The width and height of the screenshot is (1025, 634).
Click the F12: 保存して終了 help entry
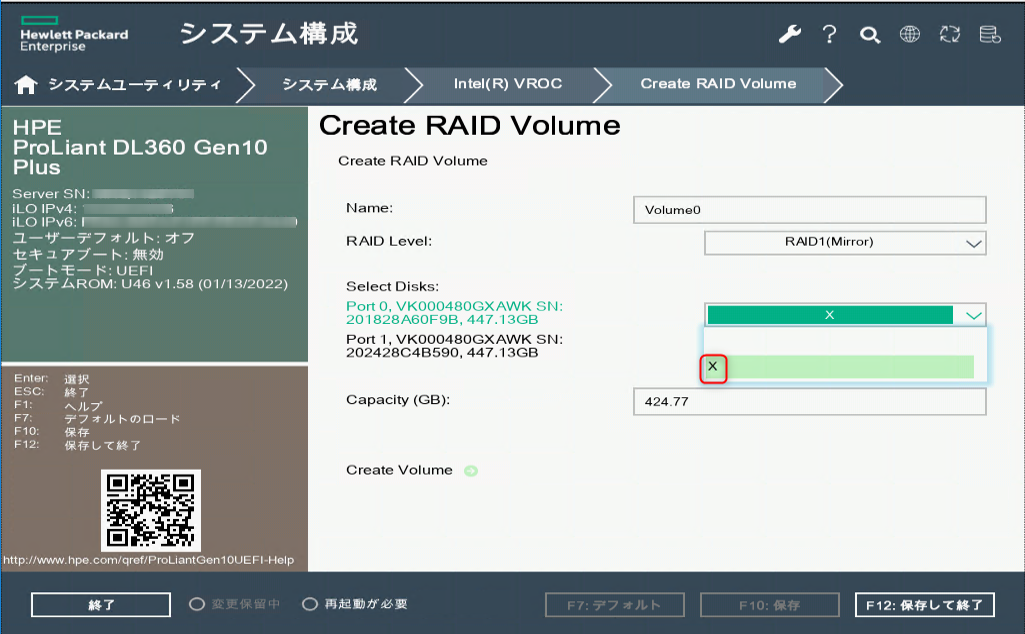click(78, 445)
